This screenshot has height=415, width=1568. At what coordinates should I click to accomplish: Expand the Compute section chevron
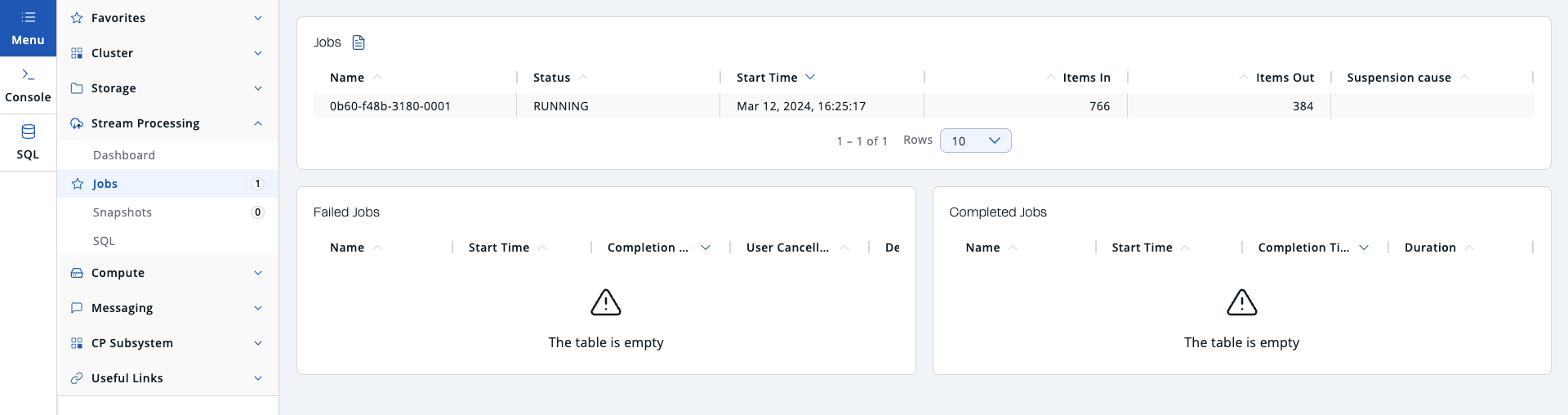click(258, 273)
